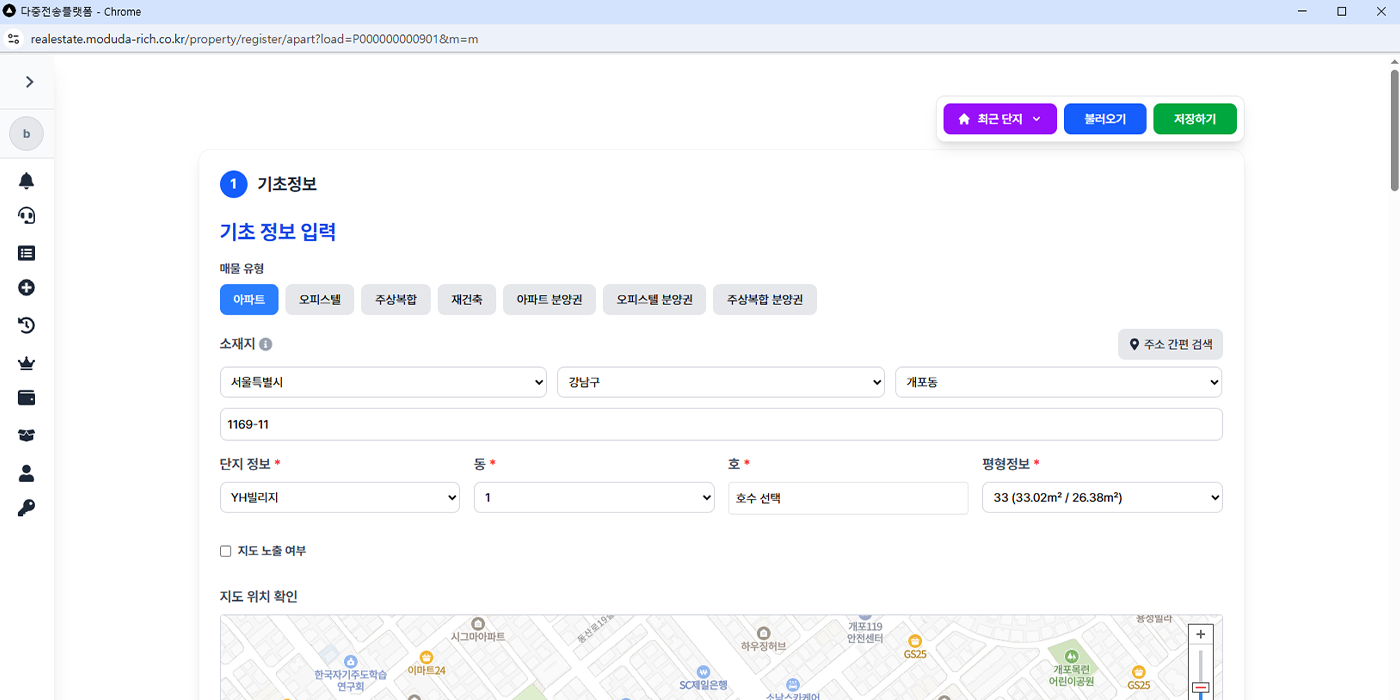Image resolution: width=1400 pixels, height=700 pixels.
Task: Click the 주소 간편 검색 button
Action: click(x=1170, y=344)
